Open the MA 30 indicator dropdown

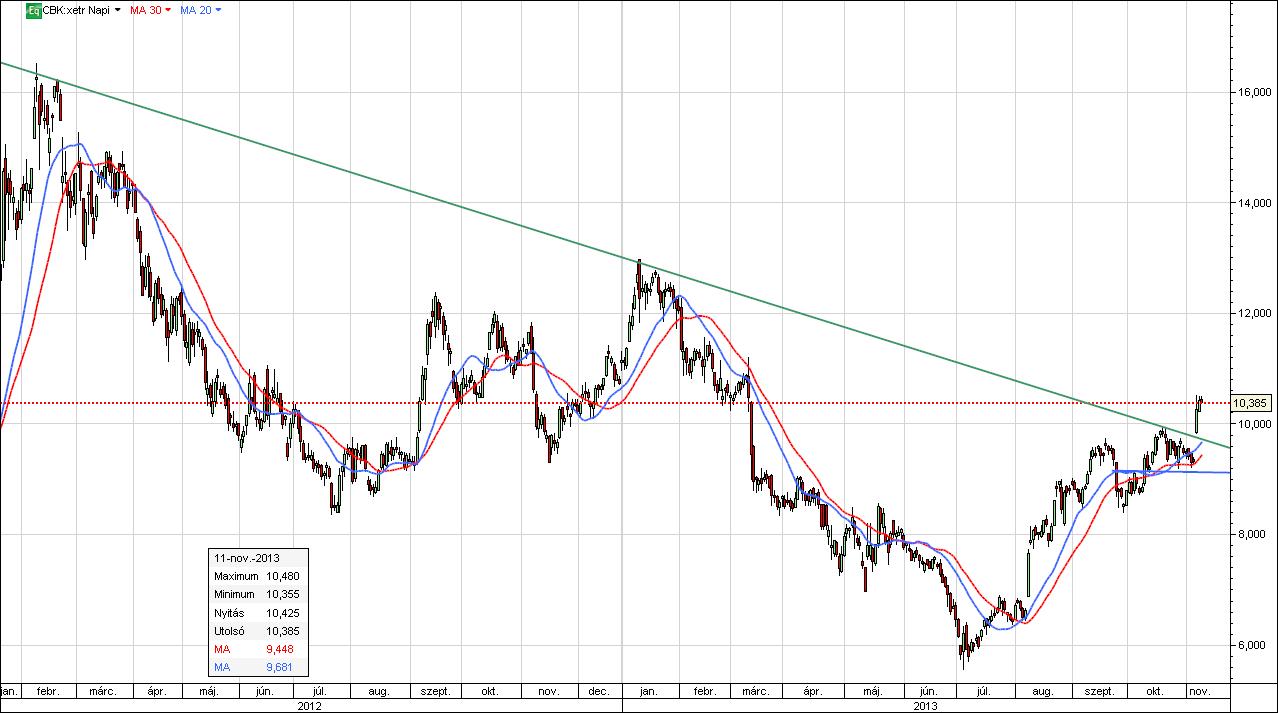click(x=167, y=10)
